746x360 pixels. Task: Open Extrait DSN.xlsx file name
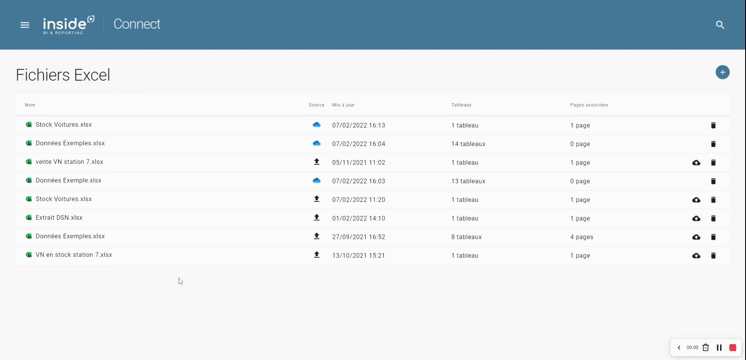point(59,217)
